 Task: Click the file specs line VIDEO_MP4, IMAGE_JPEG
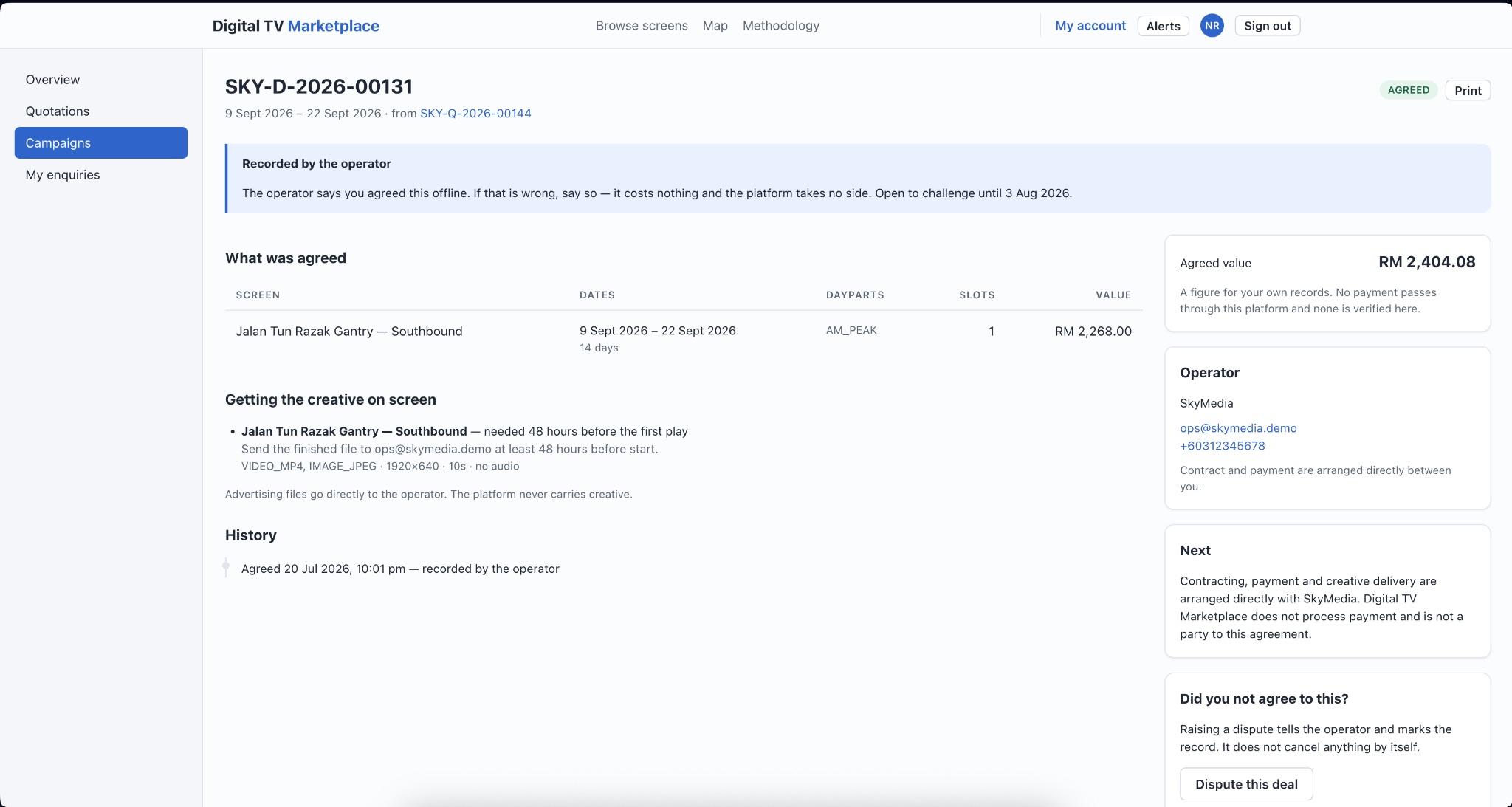click(x=380, y=467)
